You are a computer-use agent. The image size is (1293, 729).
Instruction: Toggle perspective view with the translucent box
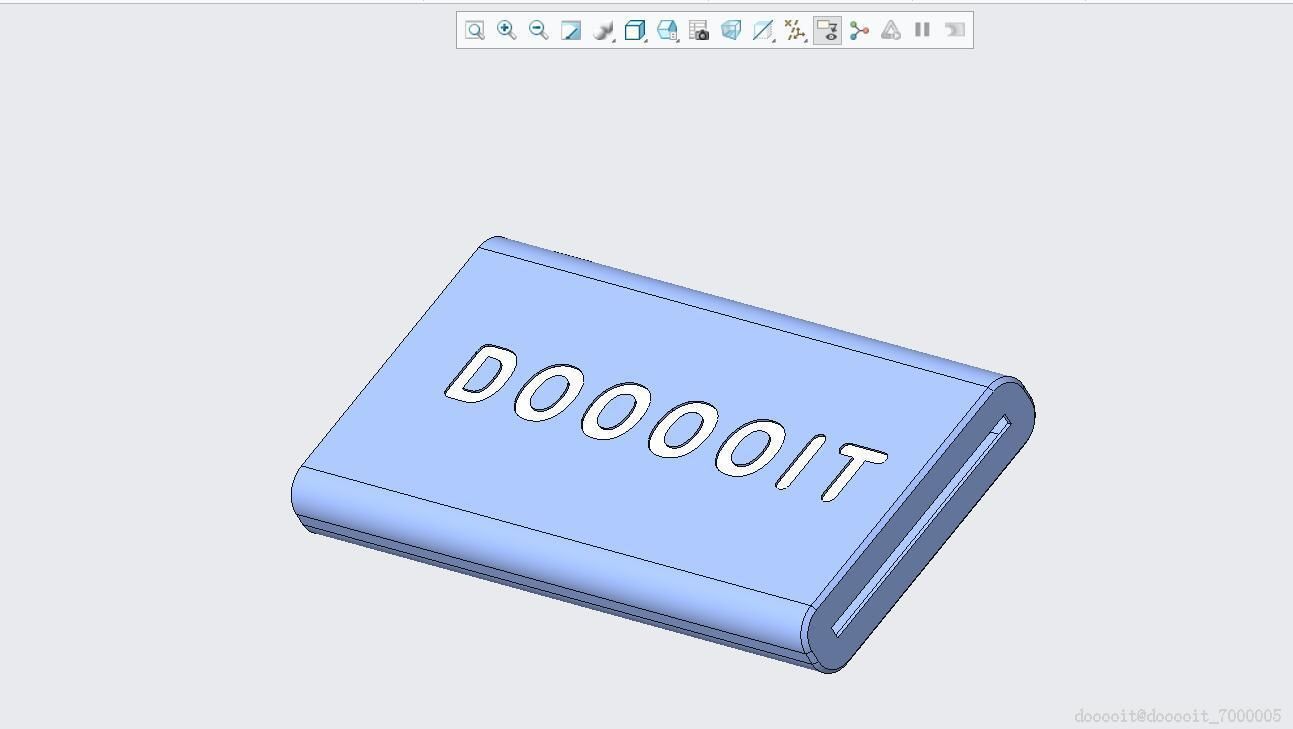coord(731,30)
